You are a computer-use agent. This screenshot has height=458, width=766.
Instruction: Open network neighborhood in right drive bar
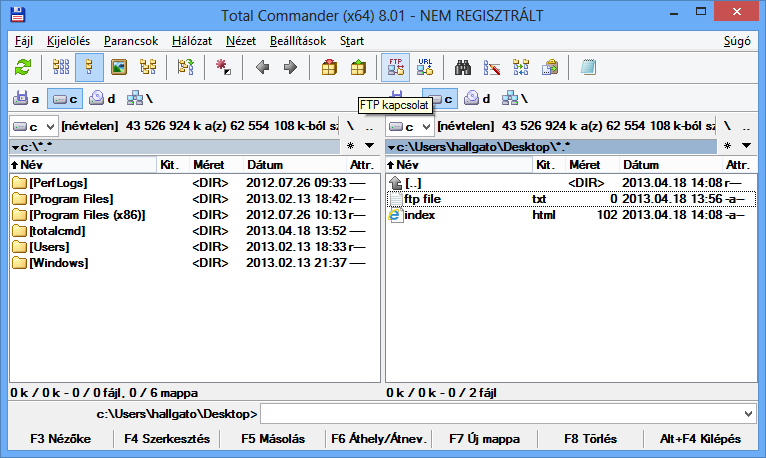515,99
